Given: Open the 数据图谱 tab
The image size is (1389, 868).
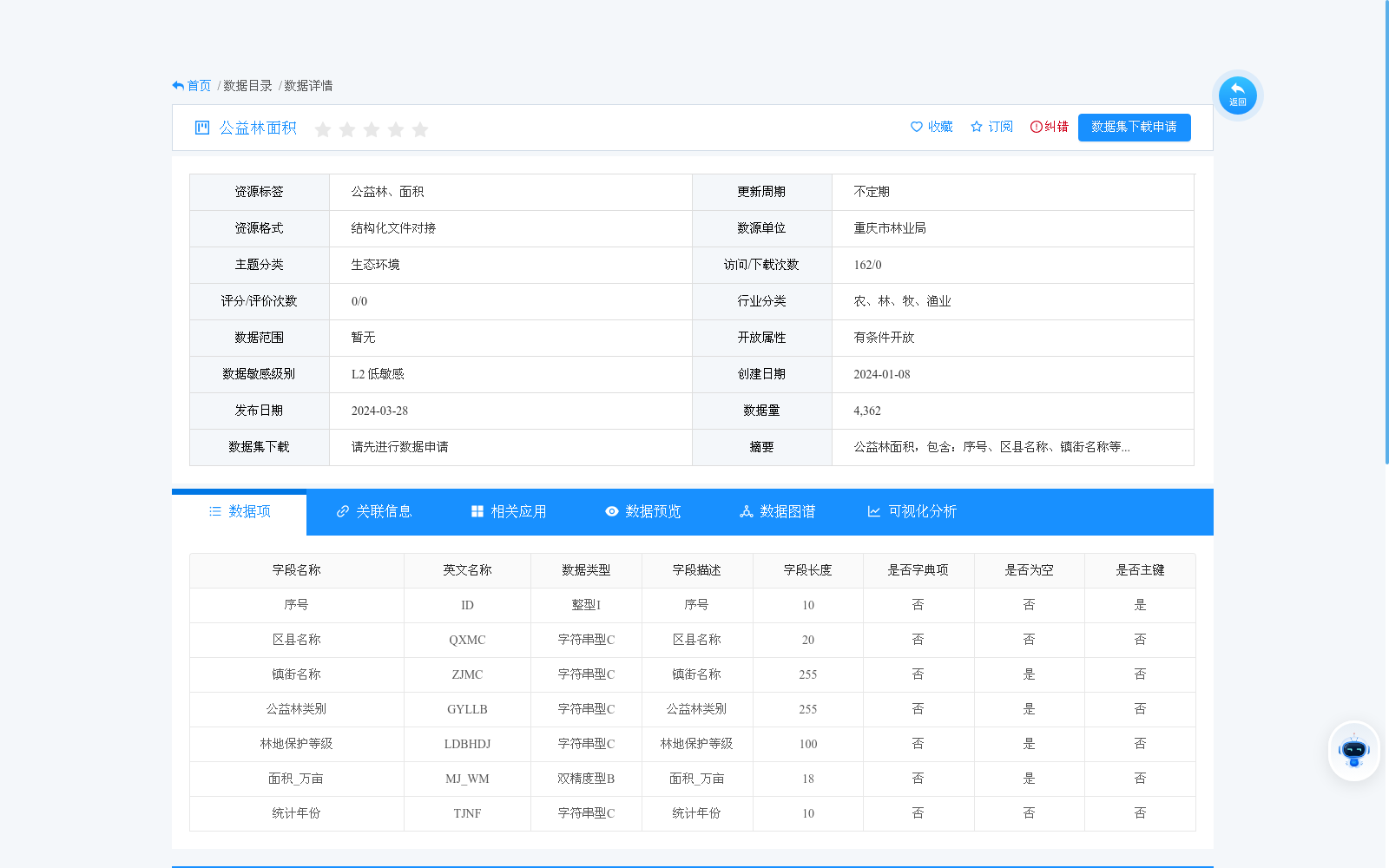Looking at the screenshot, I should [x=785, y=511].
